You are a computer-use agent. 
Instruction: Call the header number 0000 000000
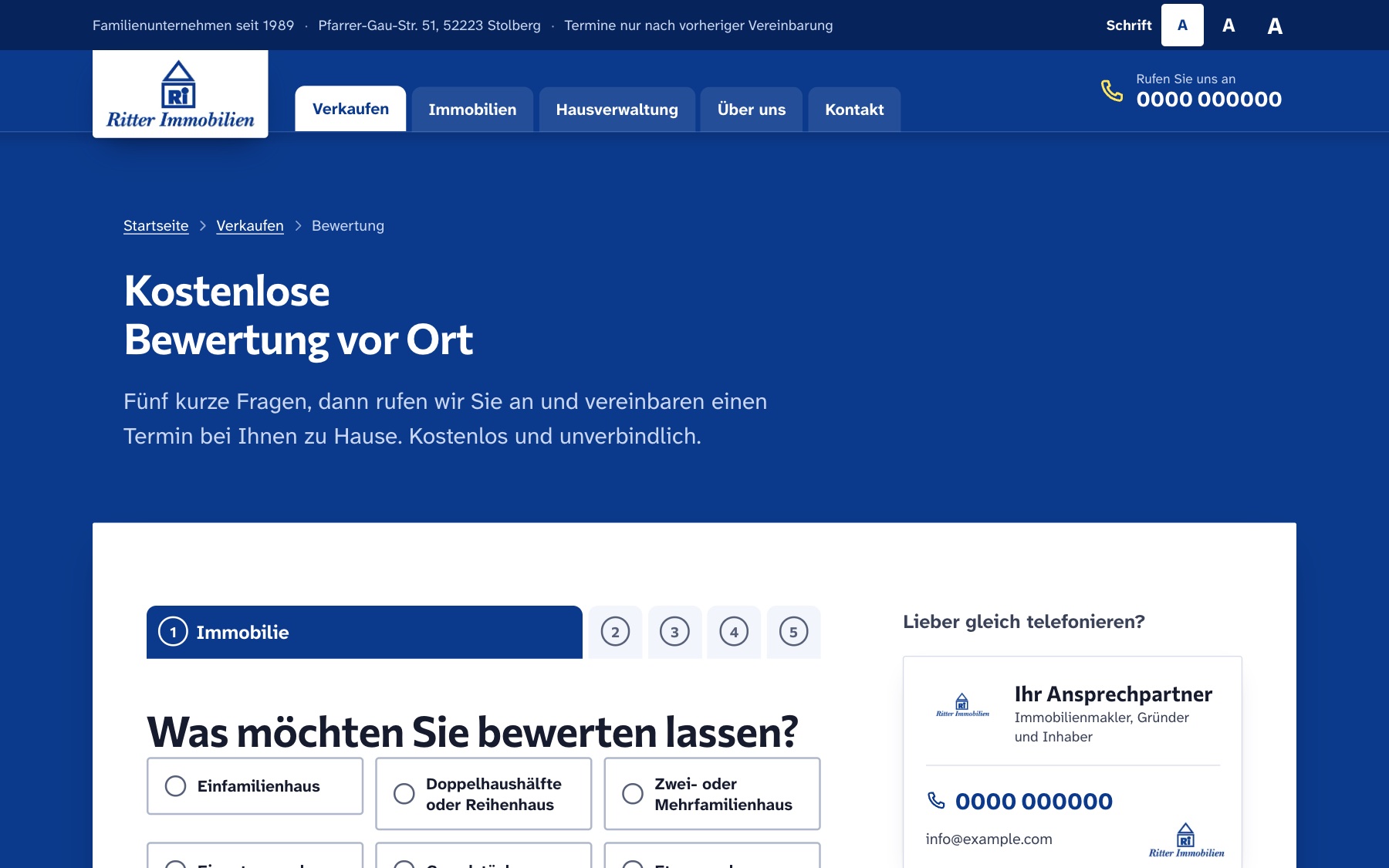pyautogui.click(x=1208, y=100)
